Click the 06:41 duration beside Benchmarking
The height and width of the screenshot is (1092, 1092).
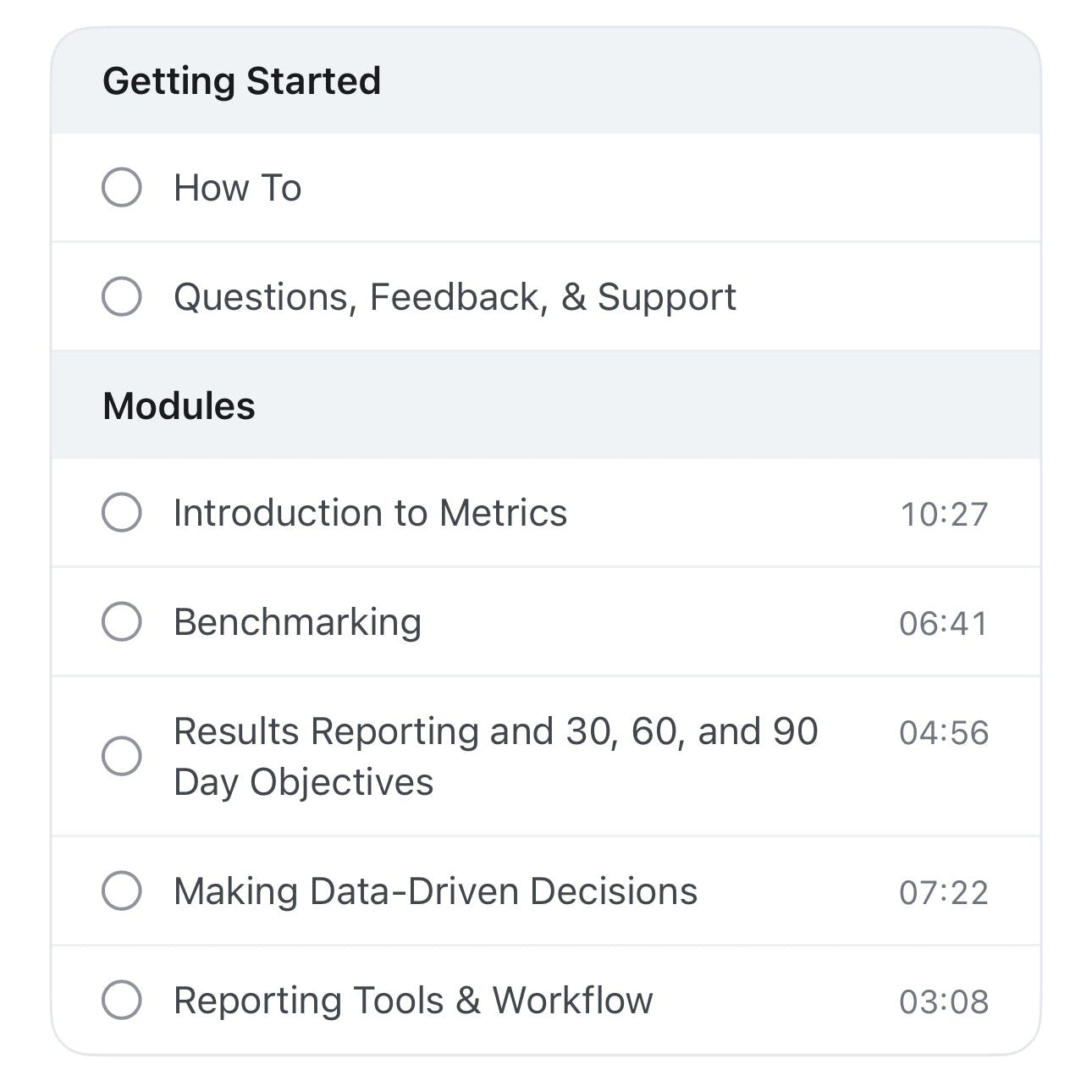point(944,621)
